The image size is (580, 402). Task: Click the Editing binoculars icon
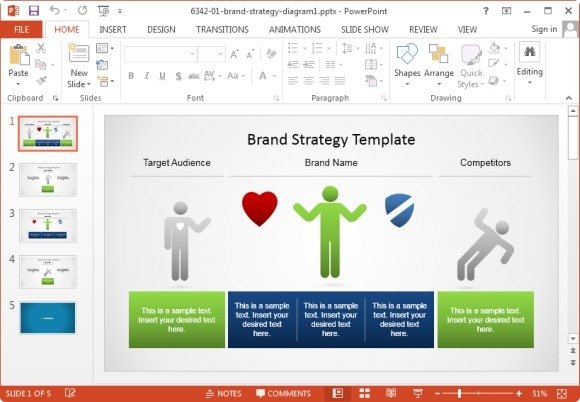click(x=530, y=52)
